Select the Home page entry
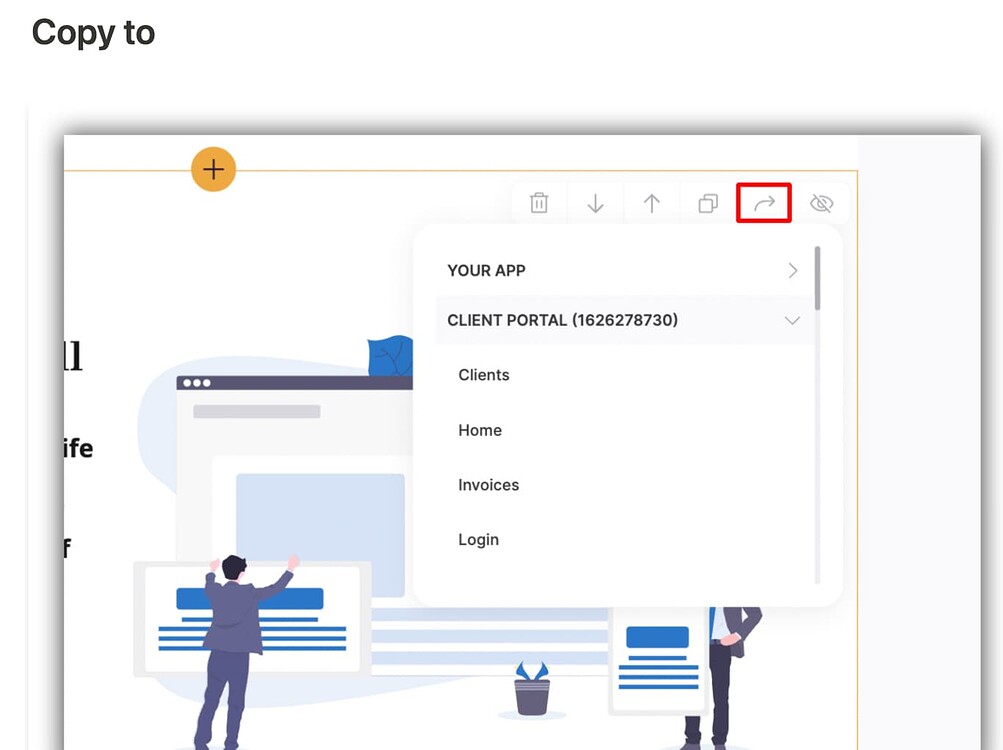The width and height of the screenshot is (1003, 750). coord(479,430)
